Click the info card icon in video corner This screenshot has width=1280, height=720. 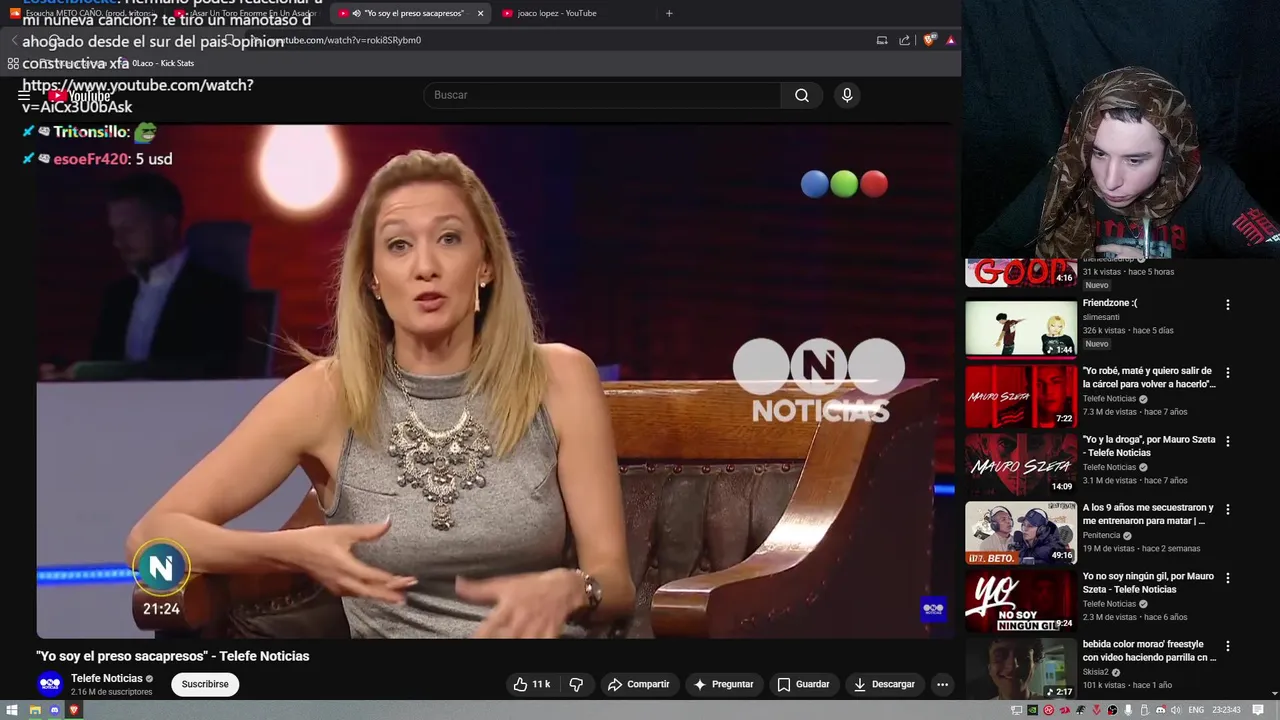[x=933, y=608]
